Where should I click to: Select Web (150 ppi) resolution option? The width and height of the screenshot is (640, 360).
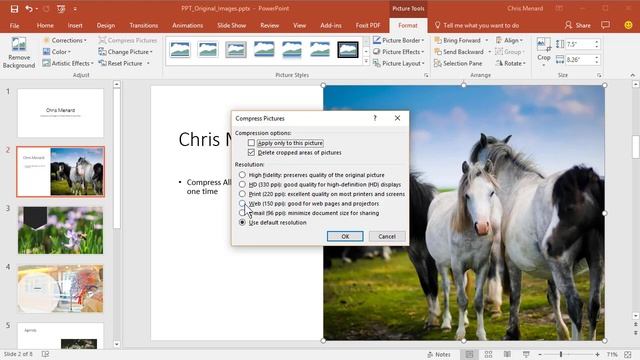[242, 203]
